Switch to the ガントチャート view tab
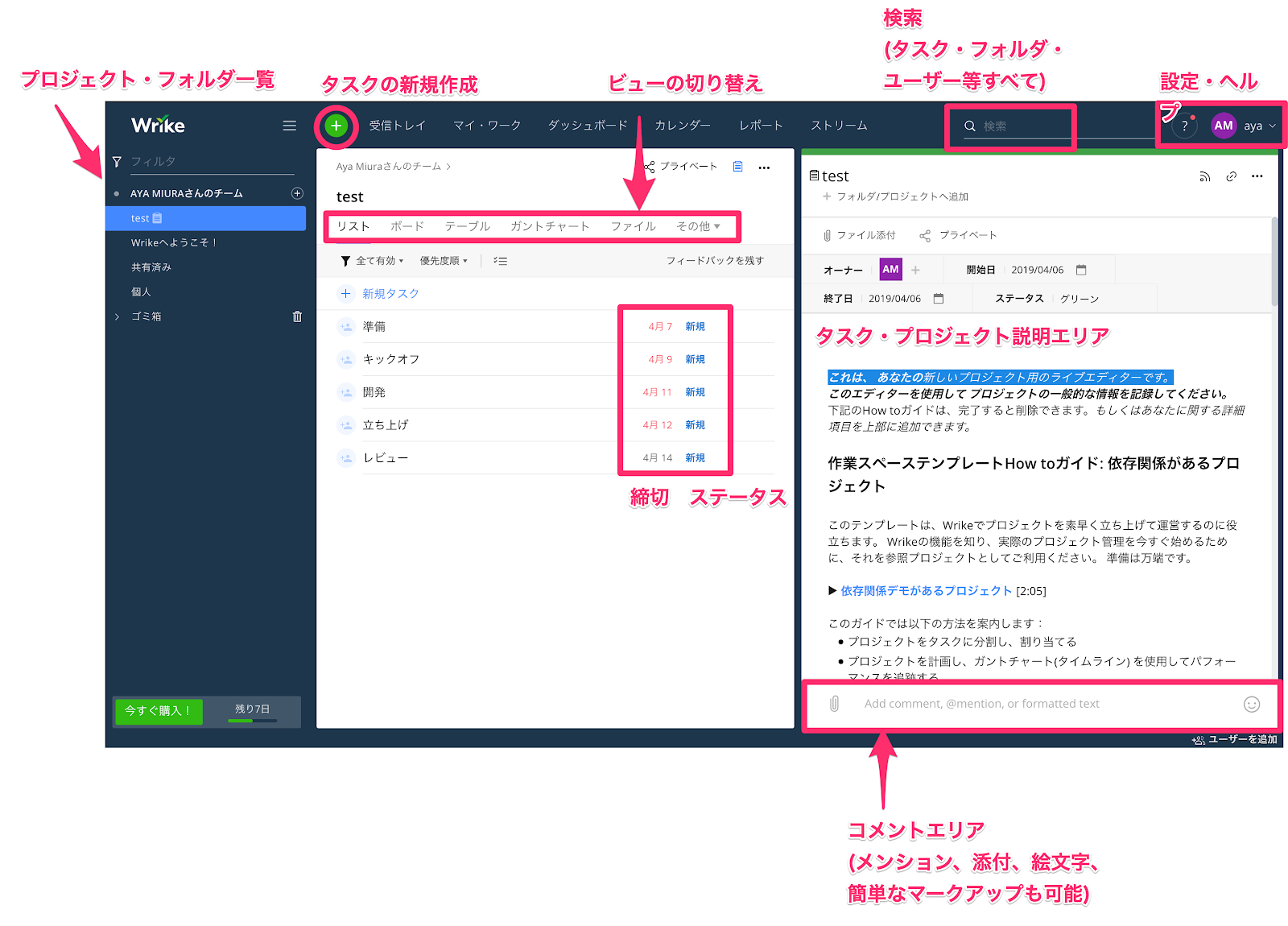Viewport: 1288px width, 926px height. pyautogui.click(x=550, y=226)
